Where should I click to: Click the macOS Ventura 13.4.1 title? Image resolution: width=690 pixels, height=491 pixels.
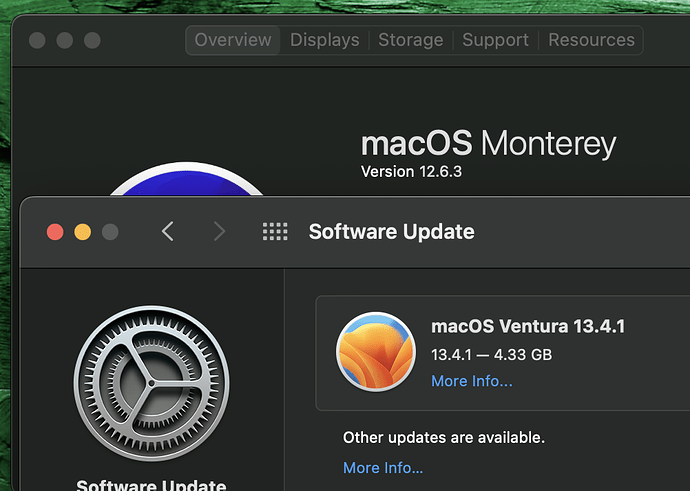(528, 326)
